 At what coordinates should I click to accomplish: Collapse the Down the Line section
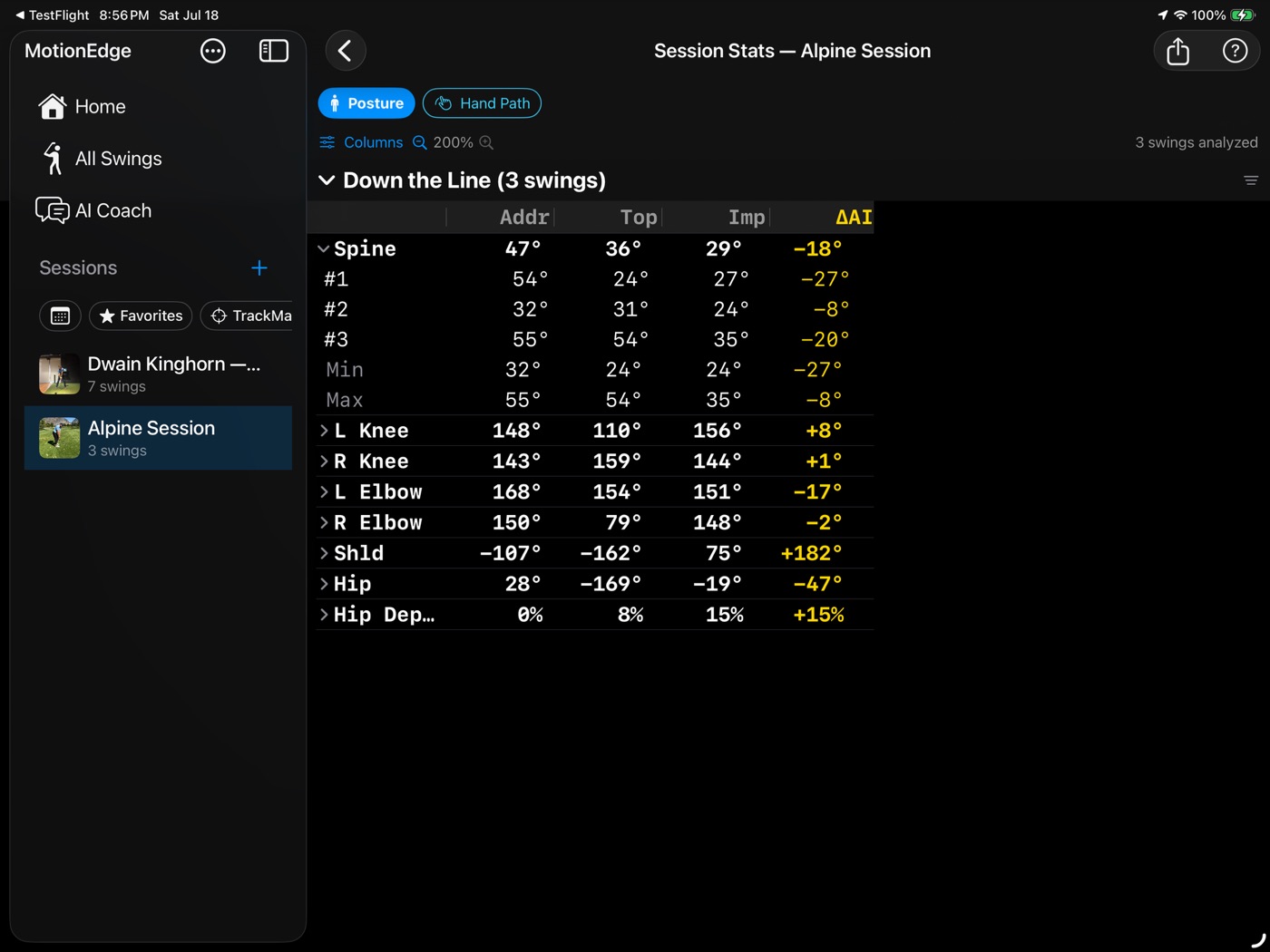pyautogui.click(x=327, y=180)
